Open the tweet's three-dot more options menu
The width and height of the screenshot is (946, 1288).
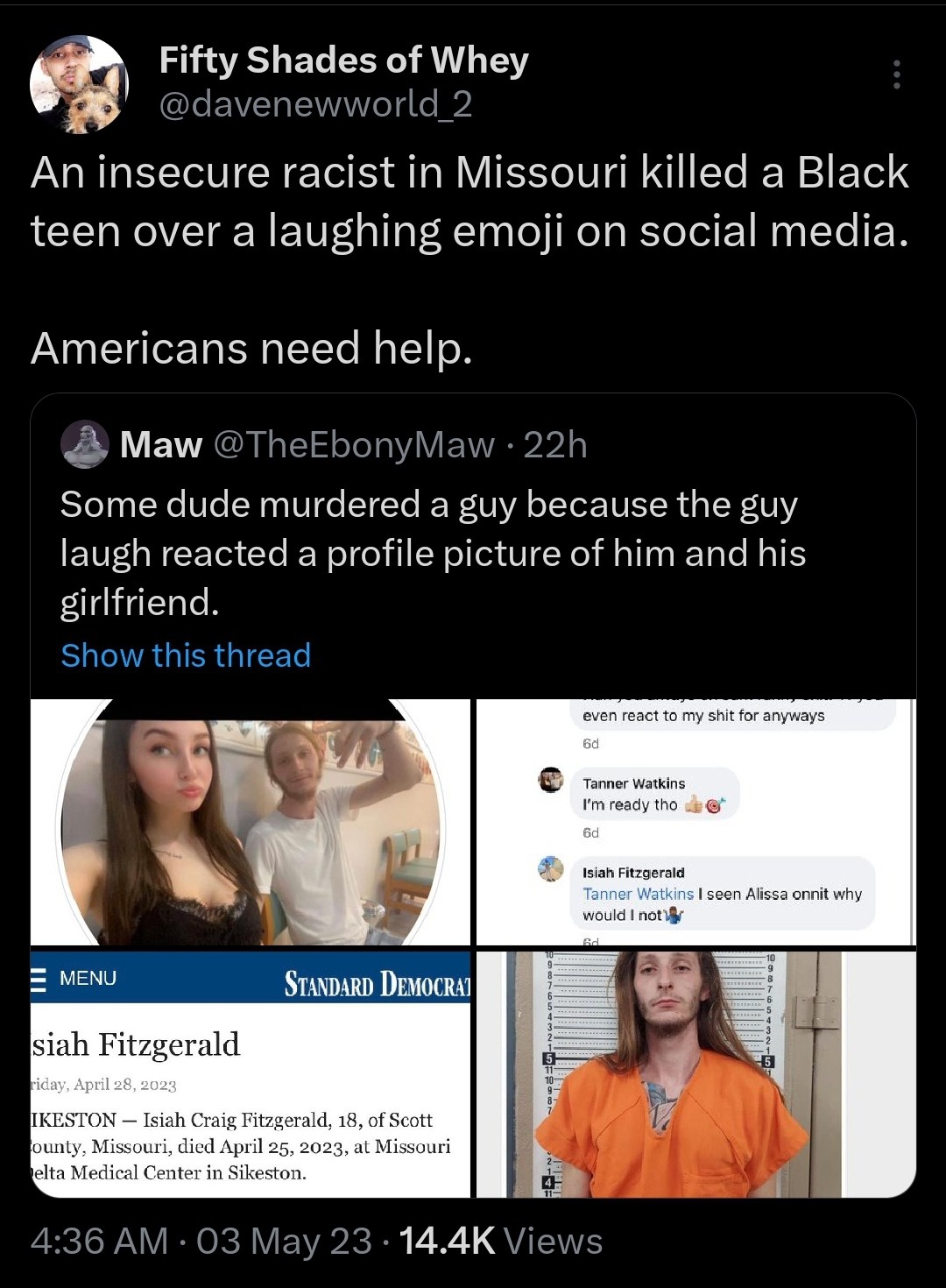click(x=896, y=75)
